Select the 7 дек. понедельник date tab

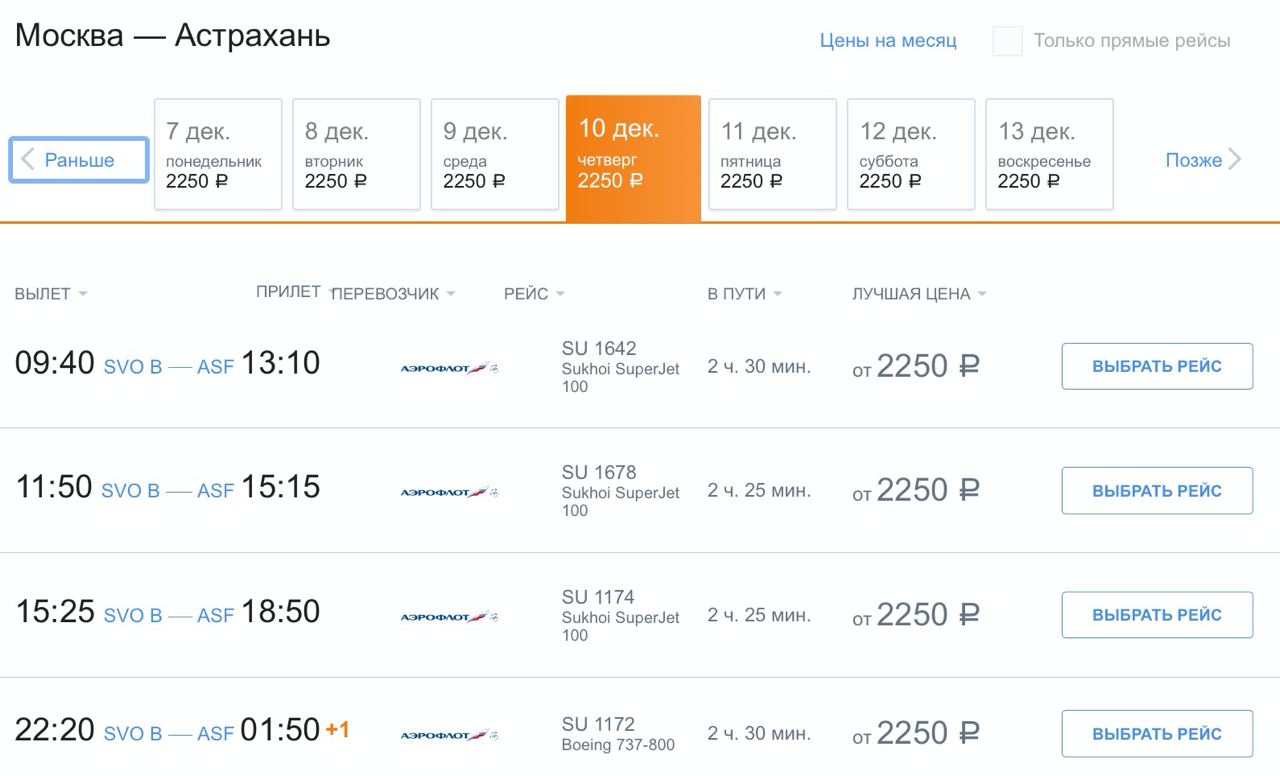tap(218, 154)
